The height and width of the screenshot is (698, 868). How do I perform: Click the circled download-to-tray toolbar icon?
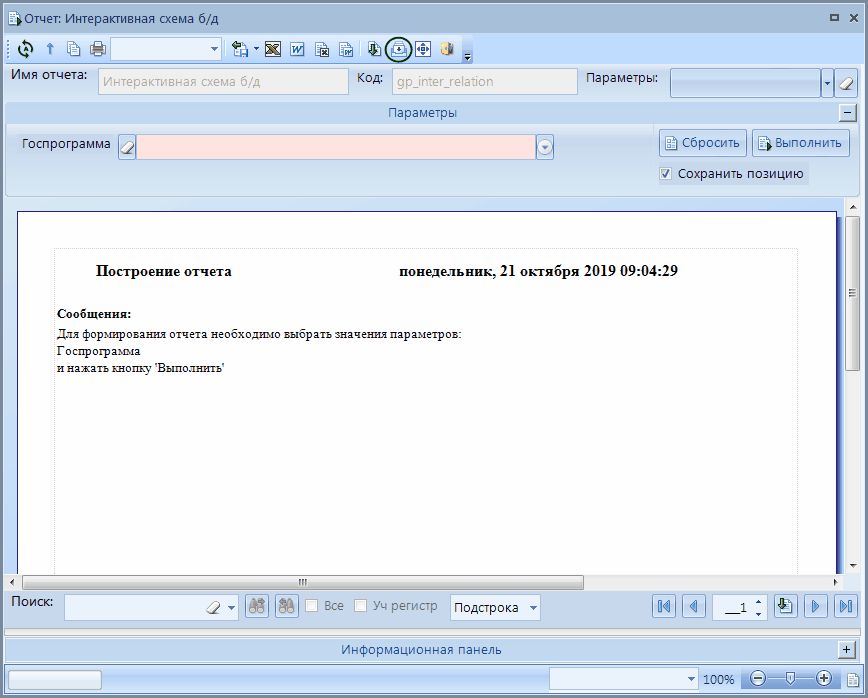[x=398, y=49]
